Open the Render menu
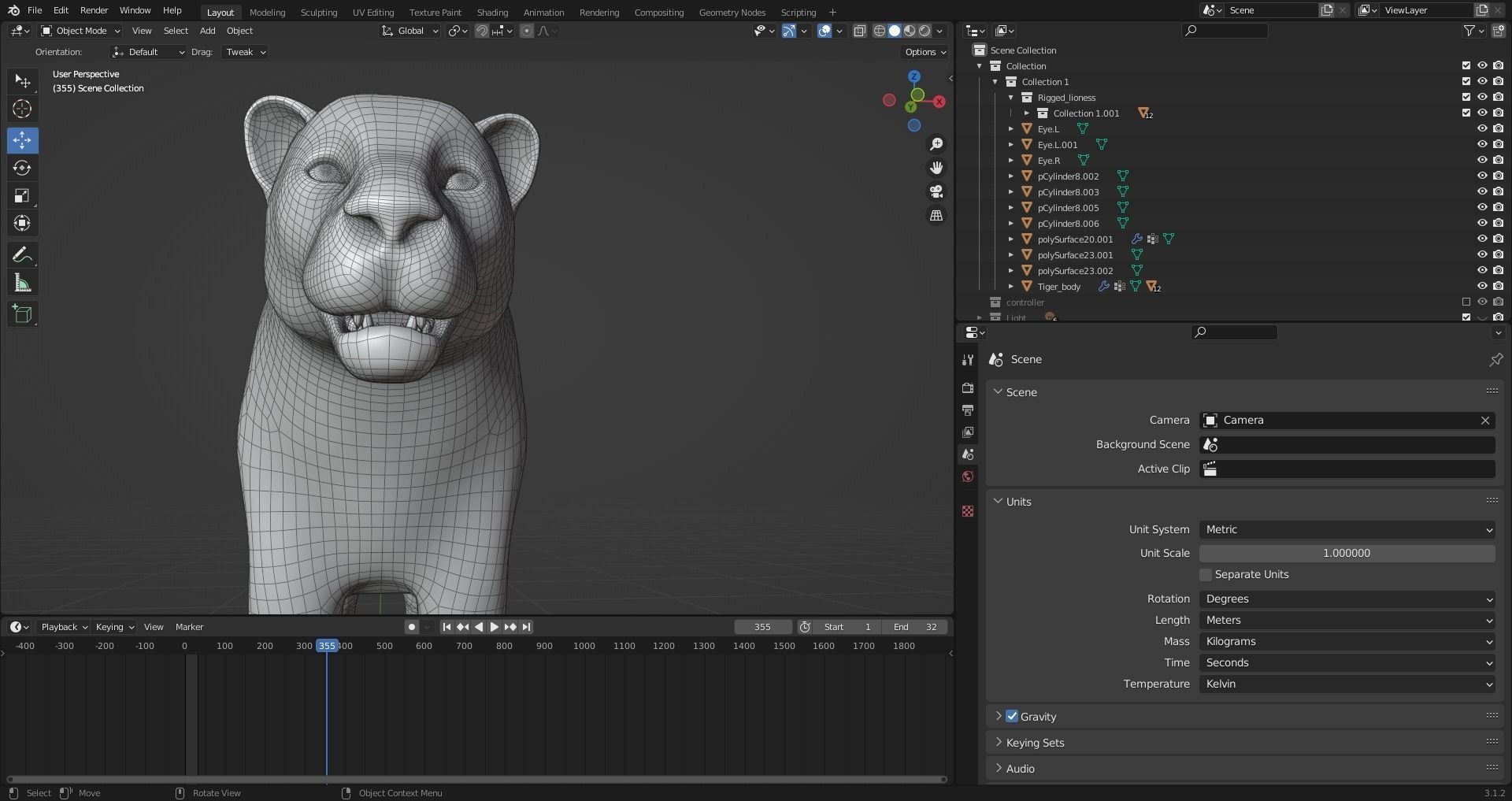 point(94,10)
